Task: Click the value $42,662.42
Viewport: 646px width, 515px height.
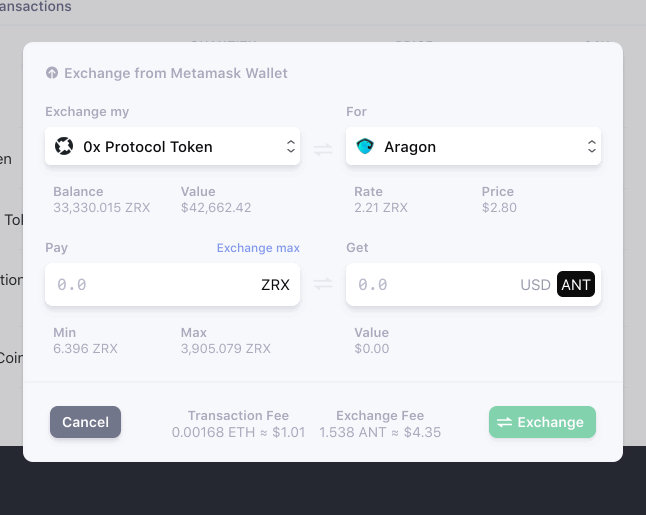Action: pos(216,208)
